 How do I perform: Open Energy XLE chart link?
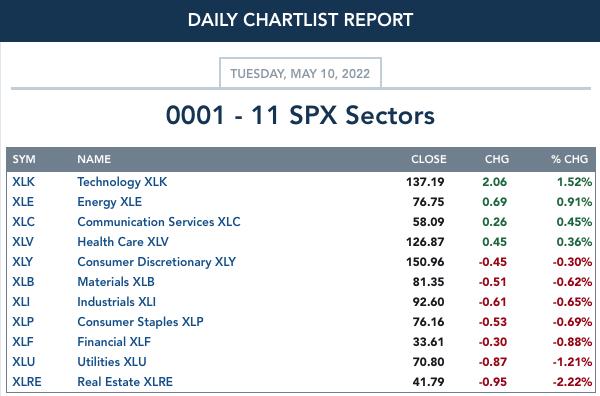[x=109, y=202]
